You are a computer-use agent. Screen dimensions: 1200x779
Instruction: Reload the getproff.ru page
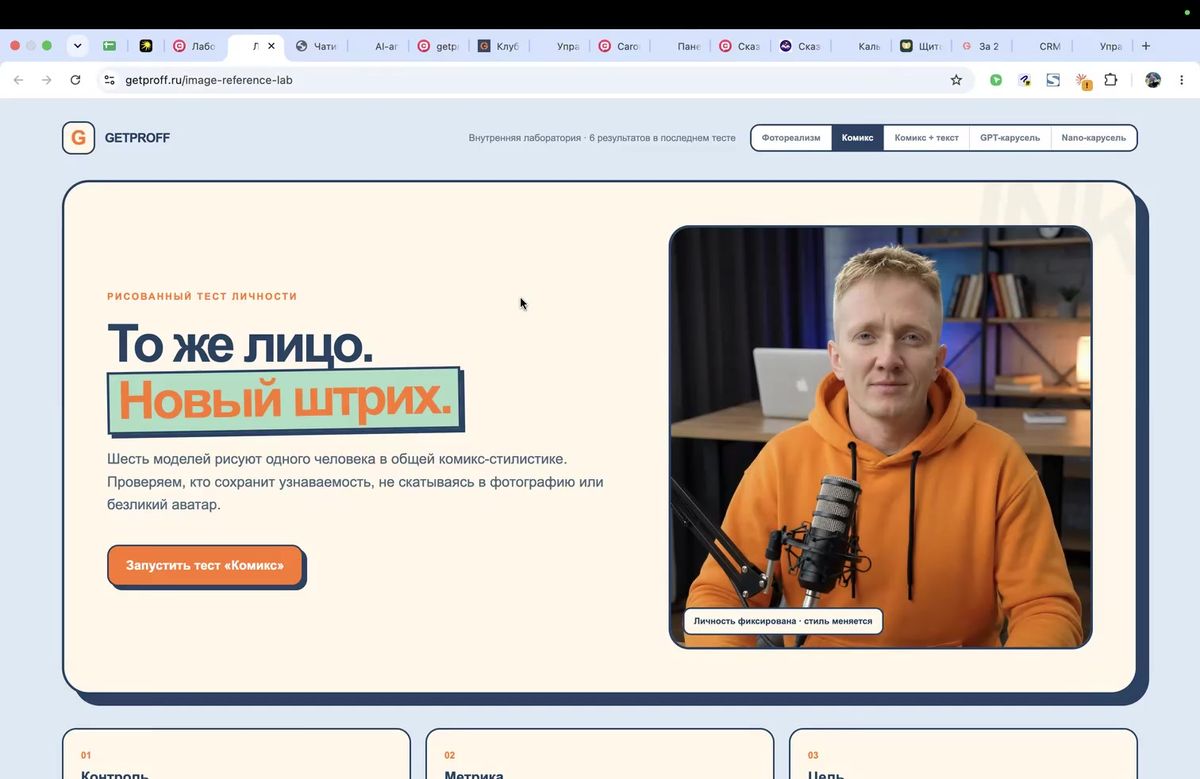tap(75, 80)
